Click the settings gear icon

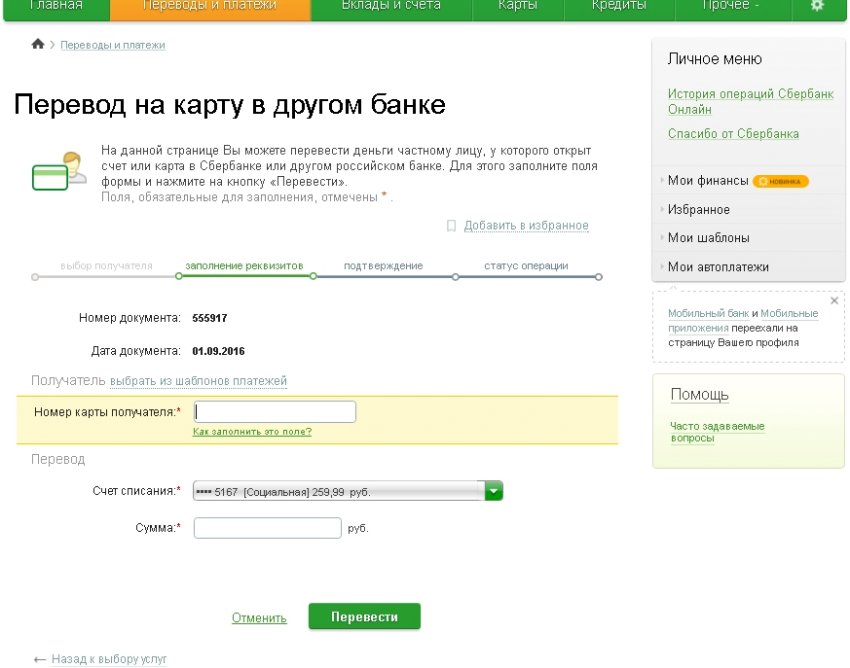(817, 6)
